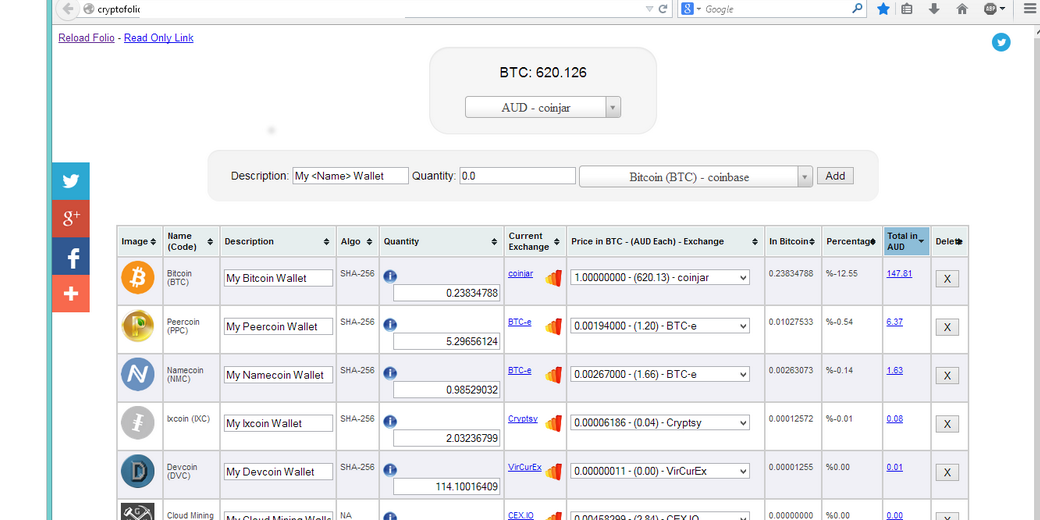Click the orange plus more-sharing button
The width and height of the screenshot is (1040, 520).
[71, 293]
